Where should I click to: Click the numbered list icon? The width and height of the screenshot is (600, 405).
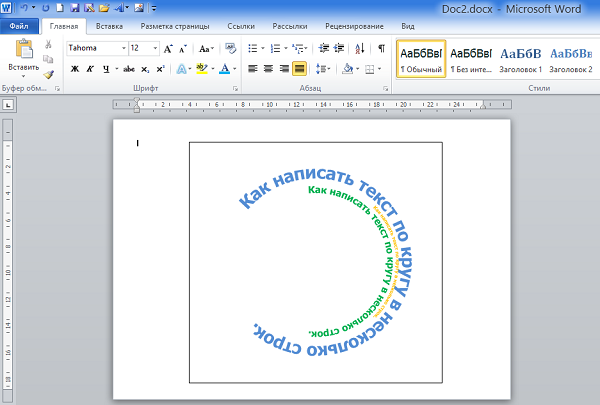[275, 48]
